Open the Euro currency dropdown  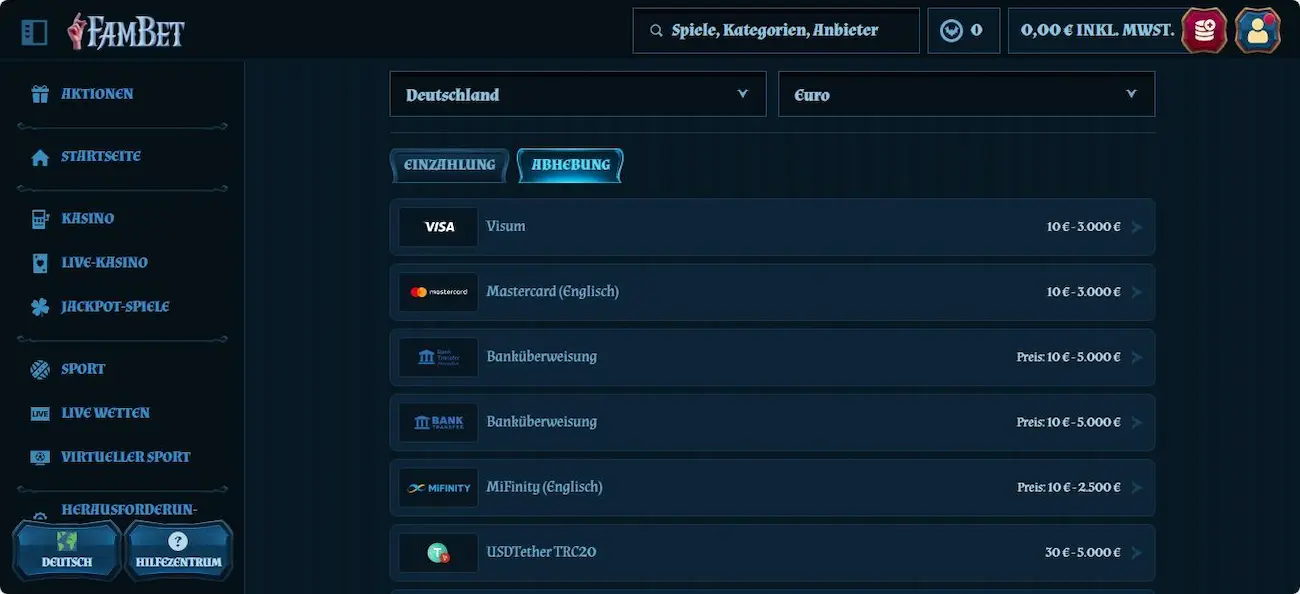click(966, 94)
